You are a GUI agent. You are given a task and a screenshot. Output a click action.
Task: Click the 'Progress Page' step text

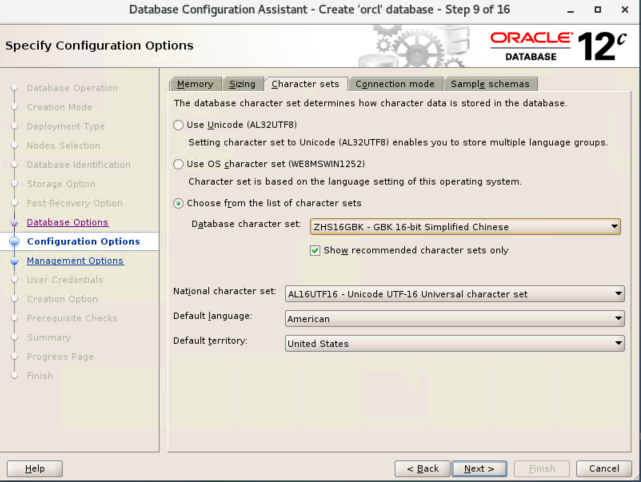60,357
